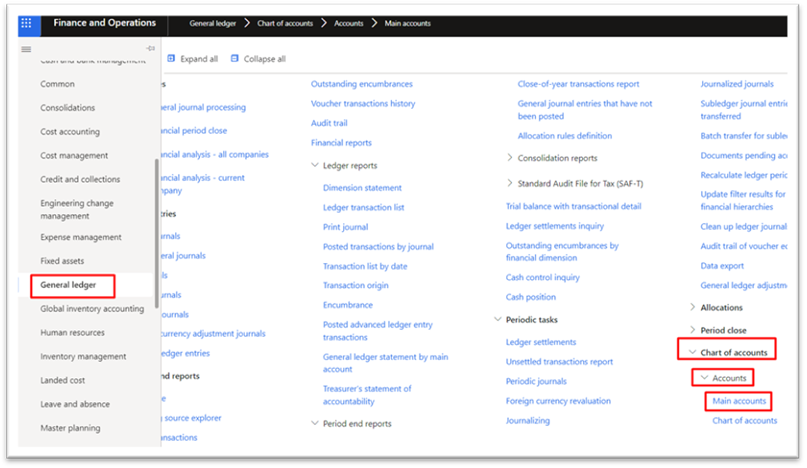Click the Expand all button

(x=193, y=59)
